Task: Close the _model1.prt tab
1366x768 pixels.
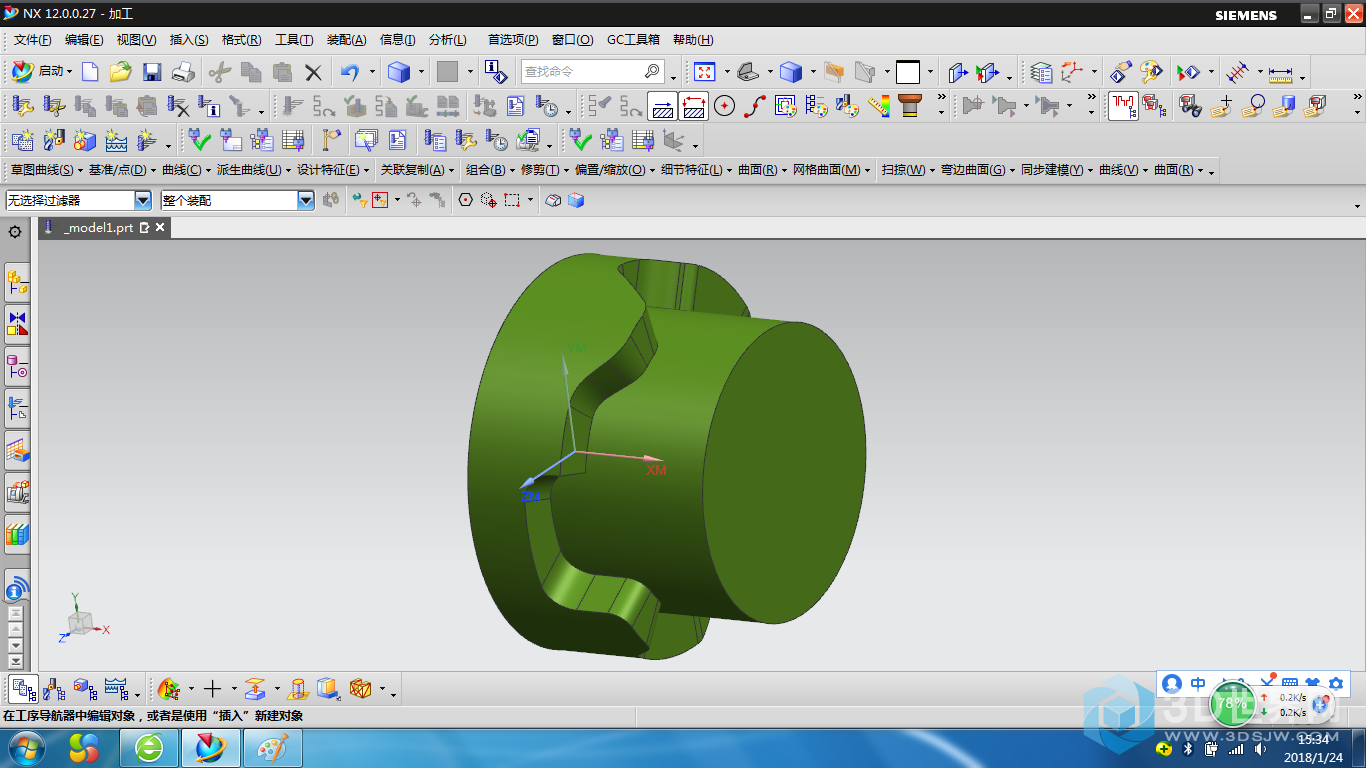Action: 159,228
